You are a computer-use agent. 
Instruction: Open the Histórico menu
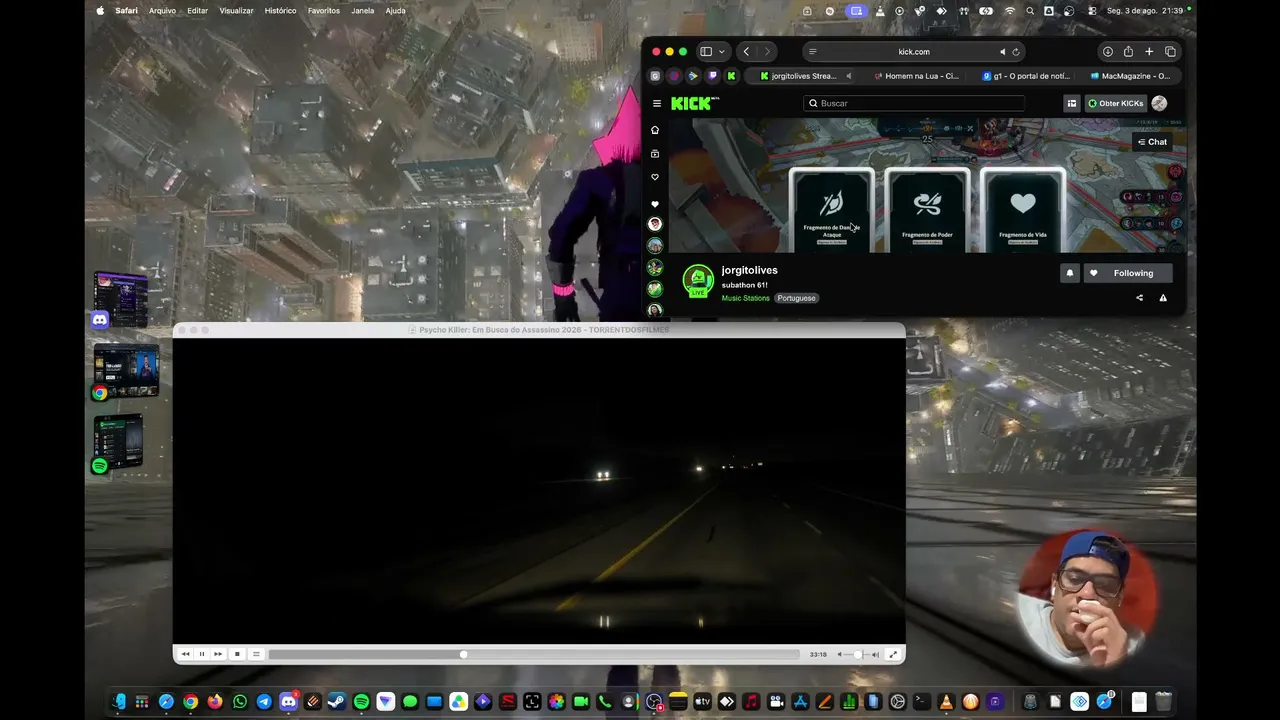pyautogui.click(x=280, y=11)
